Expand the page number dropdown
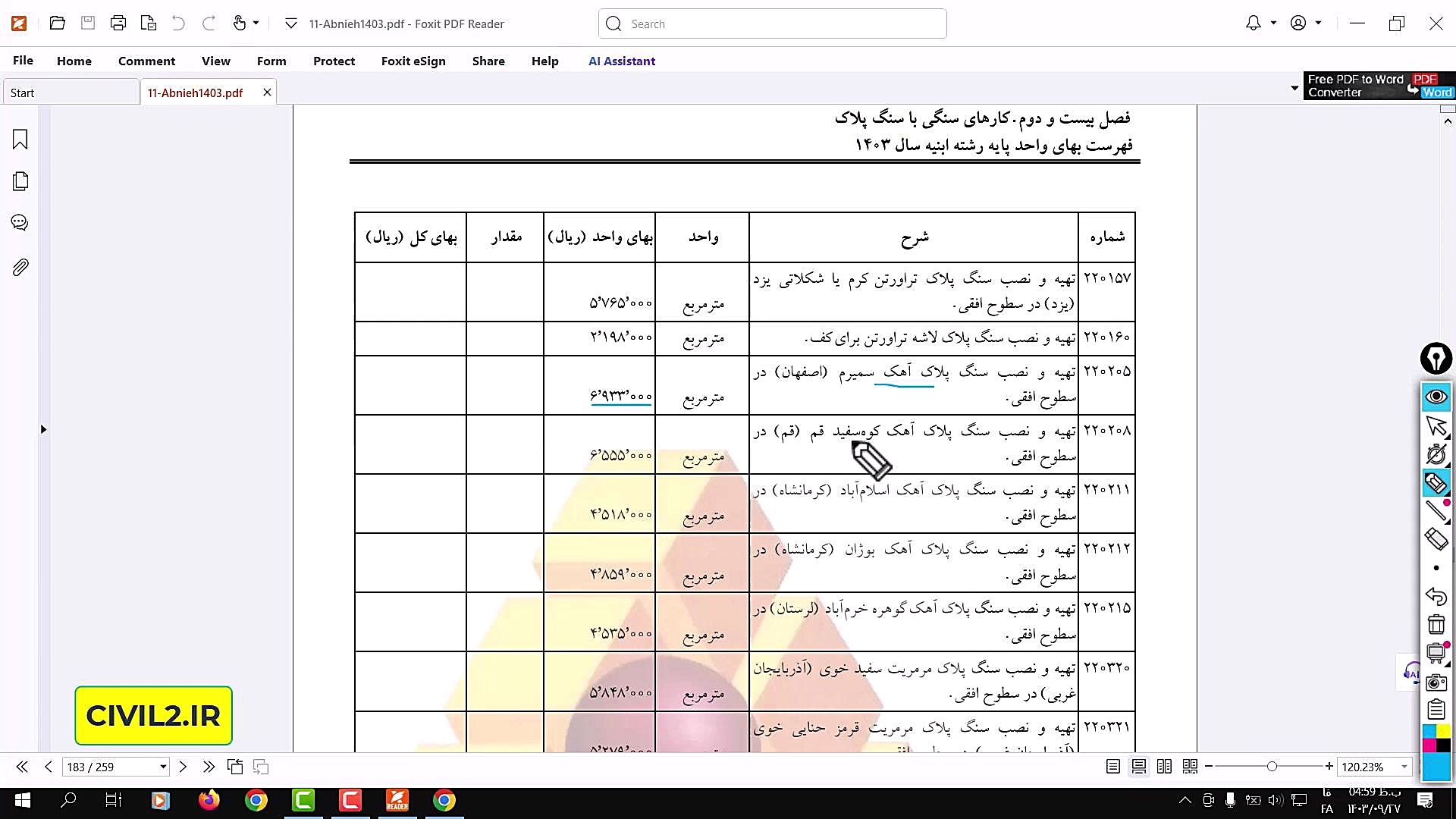Screen dimensions: 1456x819 click(x=162, y=767)
